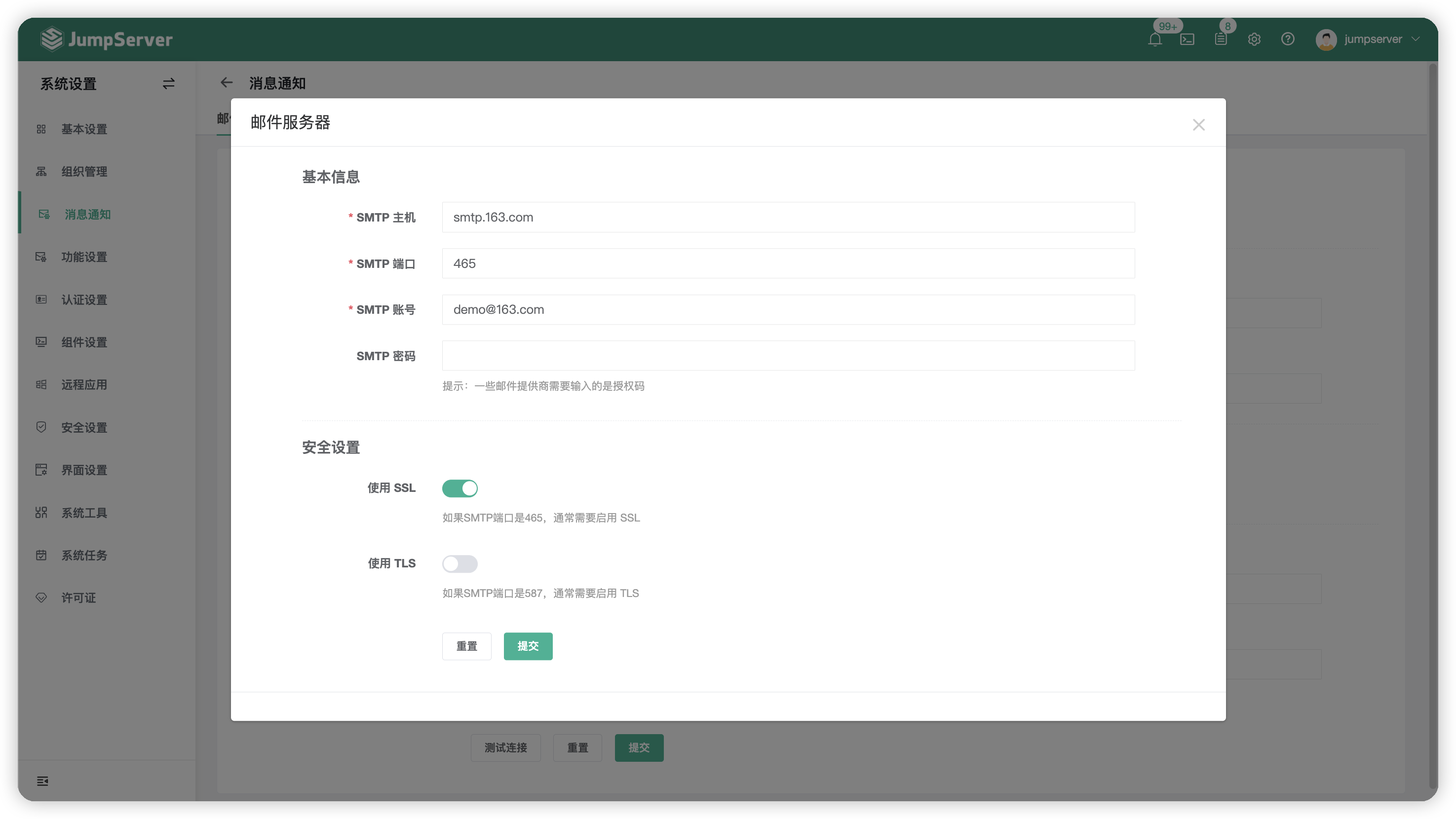The width and height of the screenshot is (1456, 819).
Task: Go back using the left arrow icon
Action: [x=227, y=83]
